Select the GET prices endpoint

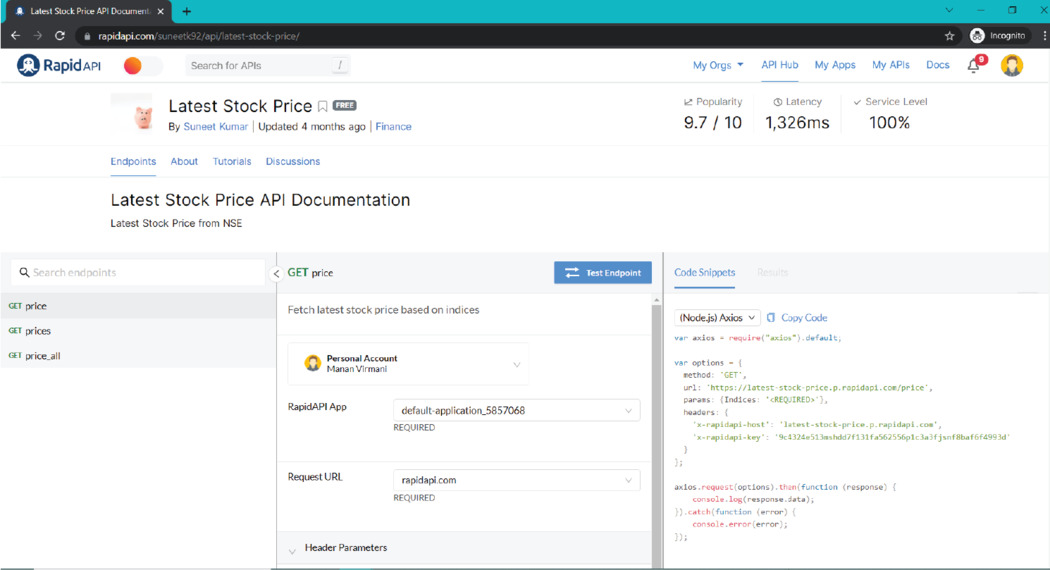138,331
